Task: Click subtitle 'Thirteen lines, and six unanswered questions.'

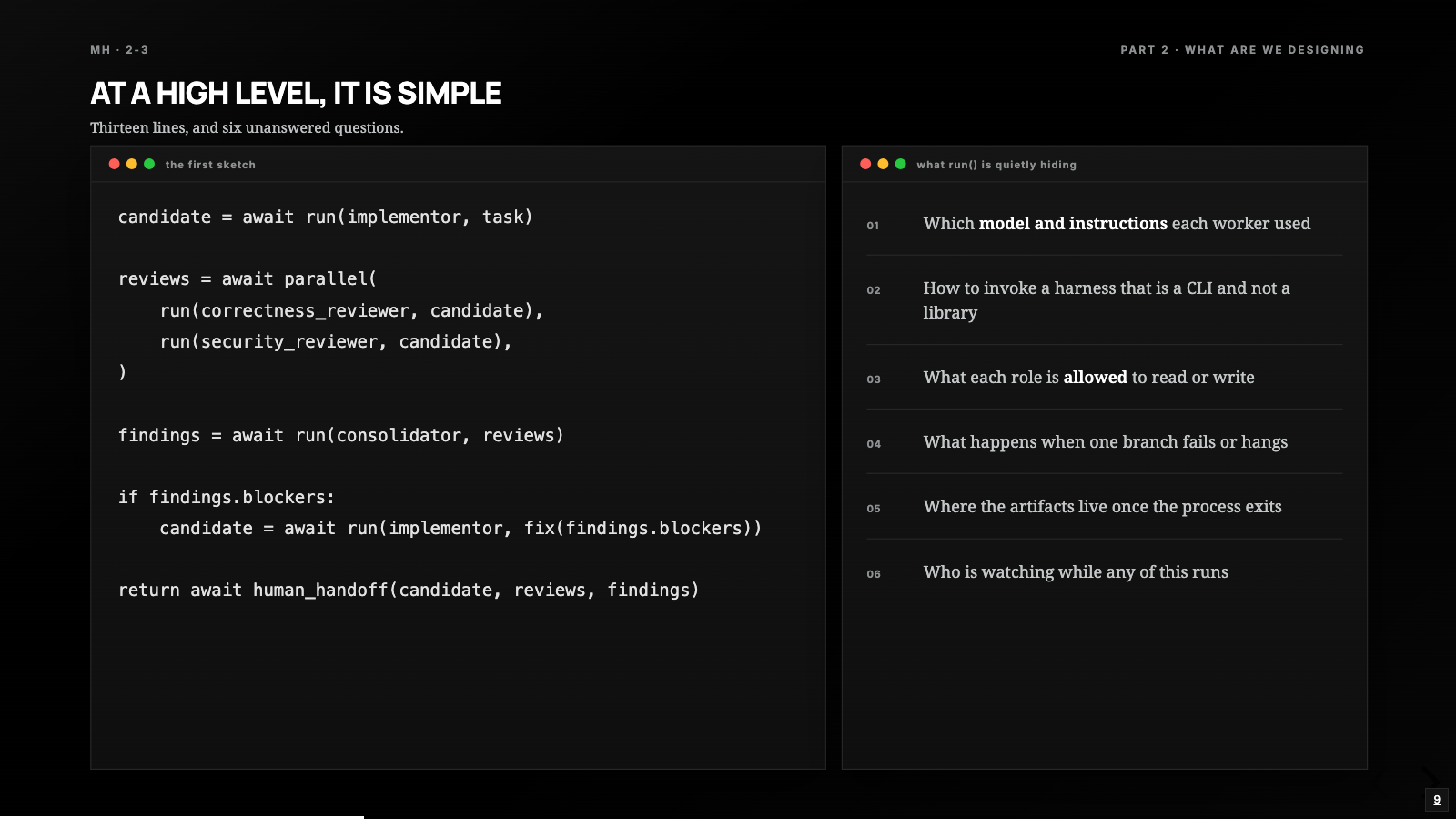Action: click(247, 127)
